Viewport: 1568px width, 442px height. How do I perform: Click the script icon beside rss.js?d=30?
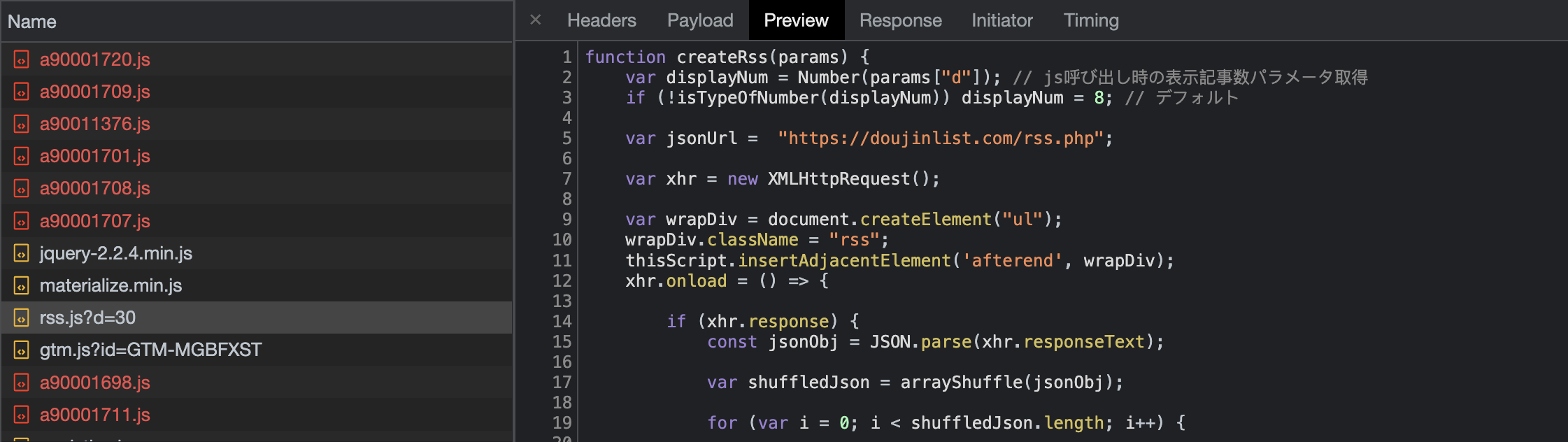[x=22, y=318]
